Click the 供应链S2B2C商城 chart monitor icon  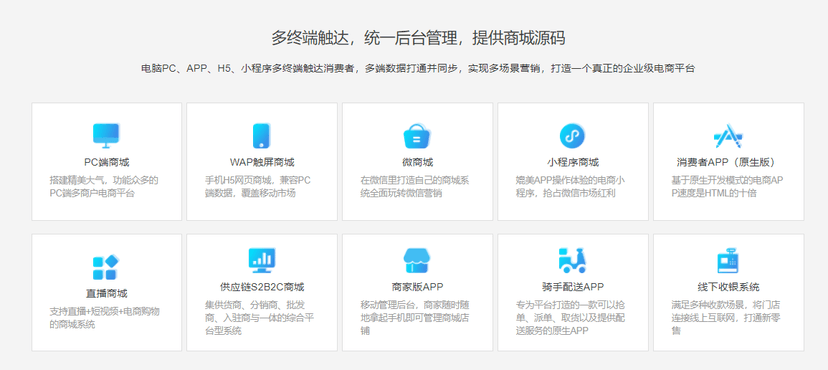click(x=262, y=261)
